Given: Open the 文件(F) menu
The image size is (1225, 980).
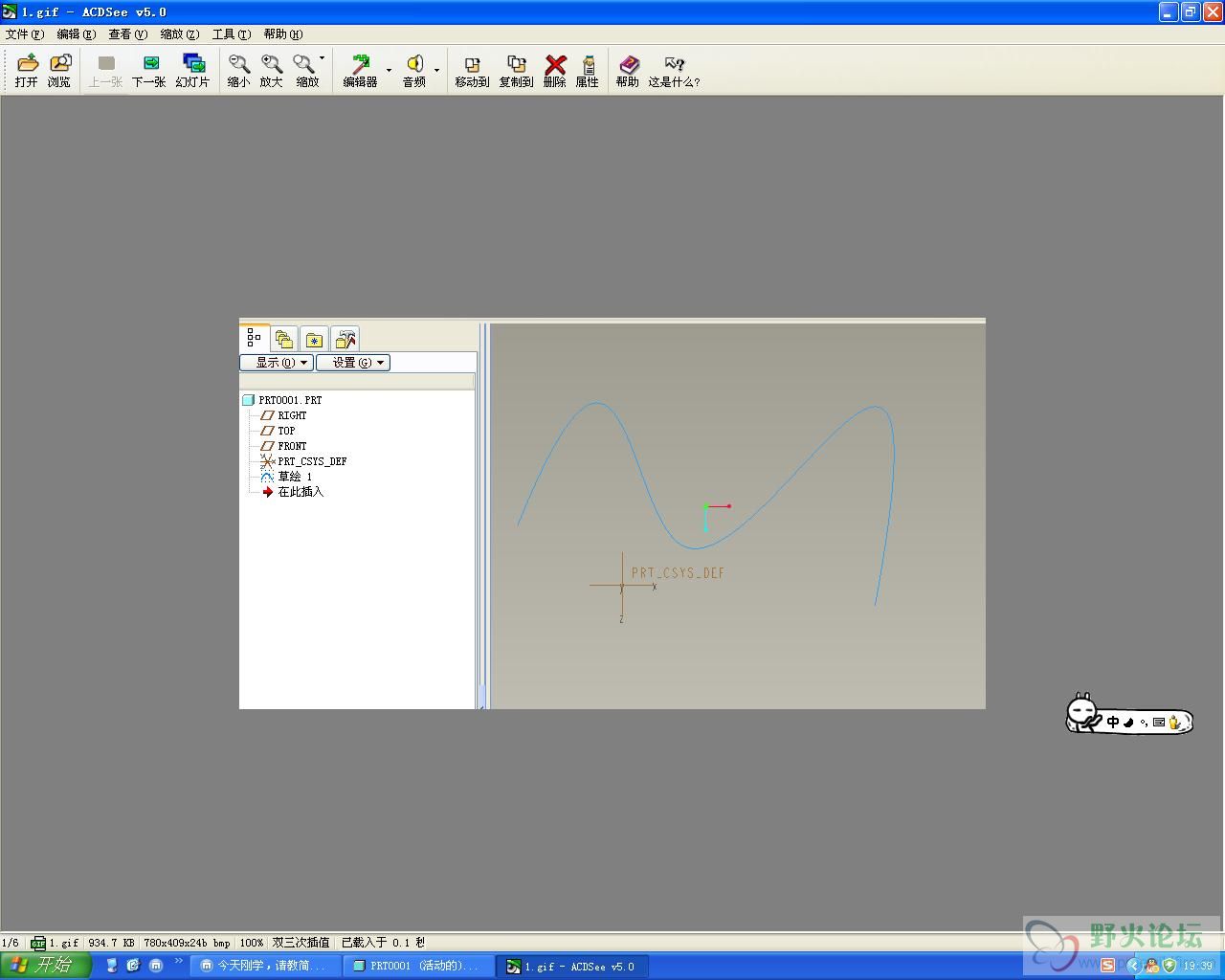Looking at the screenshot, I should pyautogui.click(x=25, y=33).
